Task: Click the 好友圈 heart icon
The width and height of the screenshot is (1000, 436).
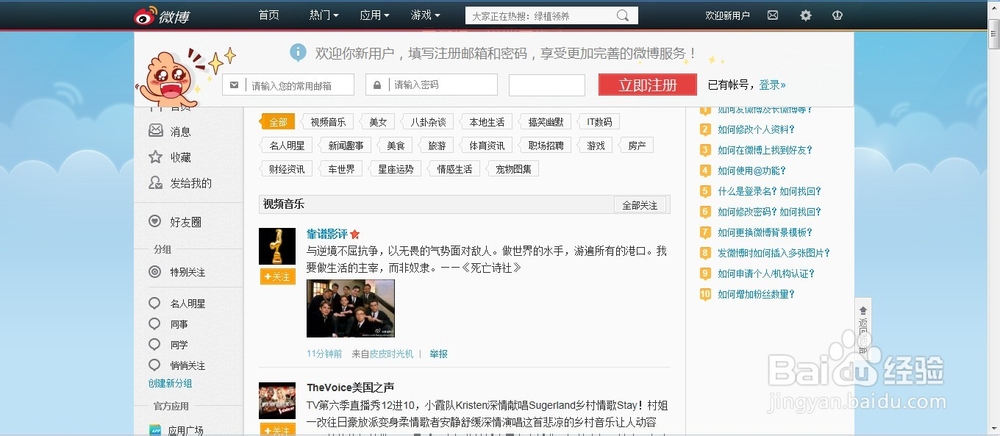Action: point(154,221)
